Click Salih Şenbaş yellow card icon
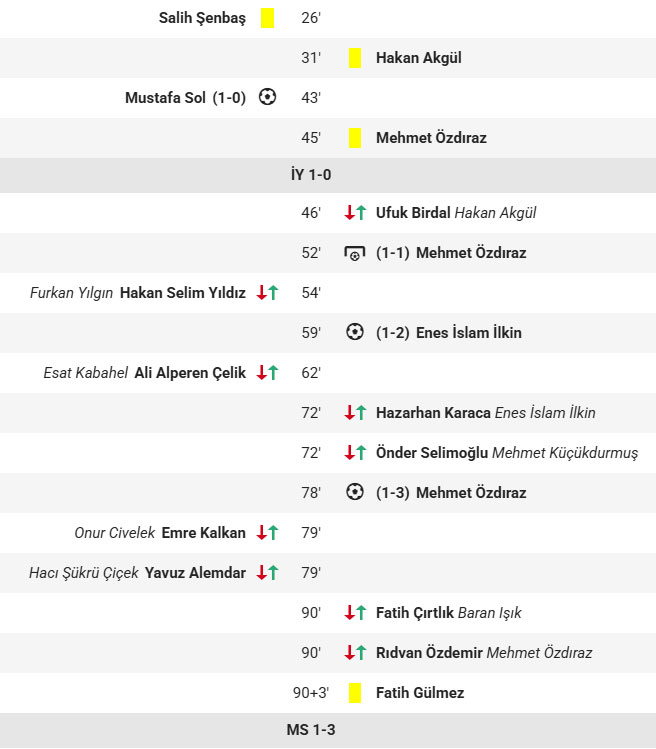 tap(267, 18)
